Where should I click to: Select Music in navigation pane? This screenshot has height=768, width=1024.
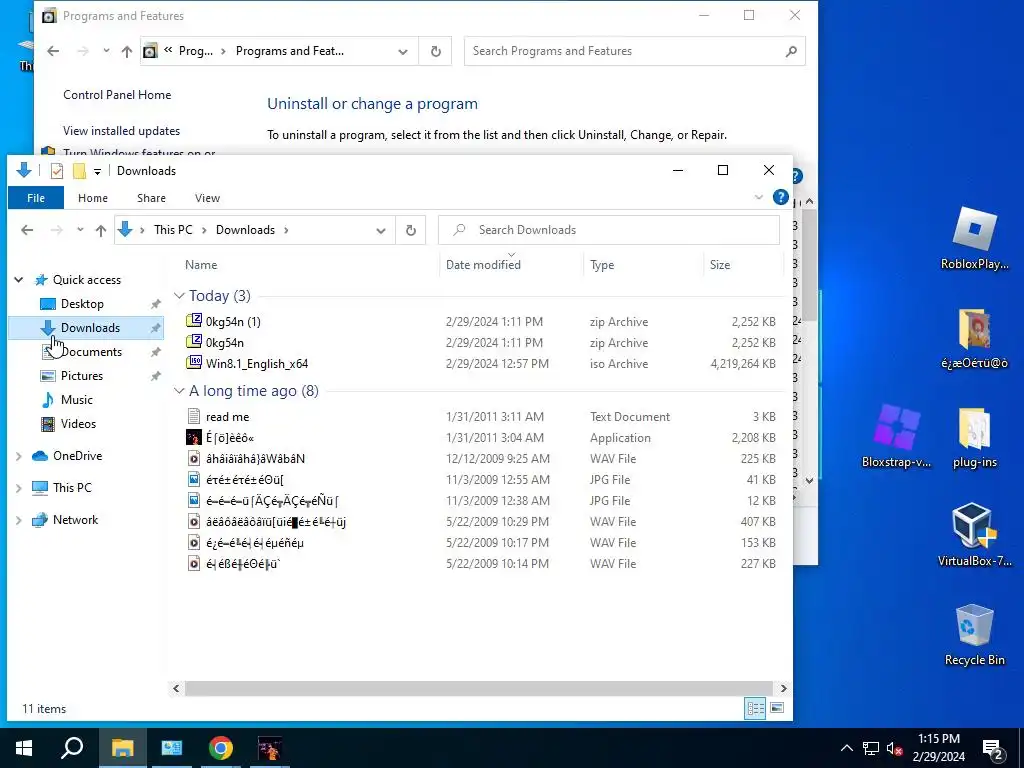pos(76,400)
